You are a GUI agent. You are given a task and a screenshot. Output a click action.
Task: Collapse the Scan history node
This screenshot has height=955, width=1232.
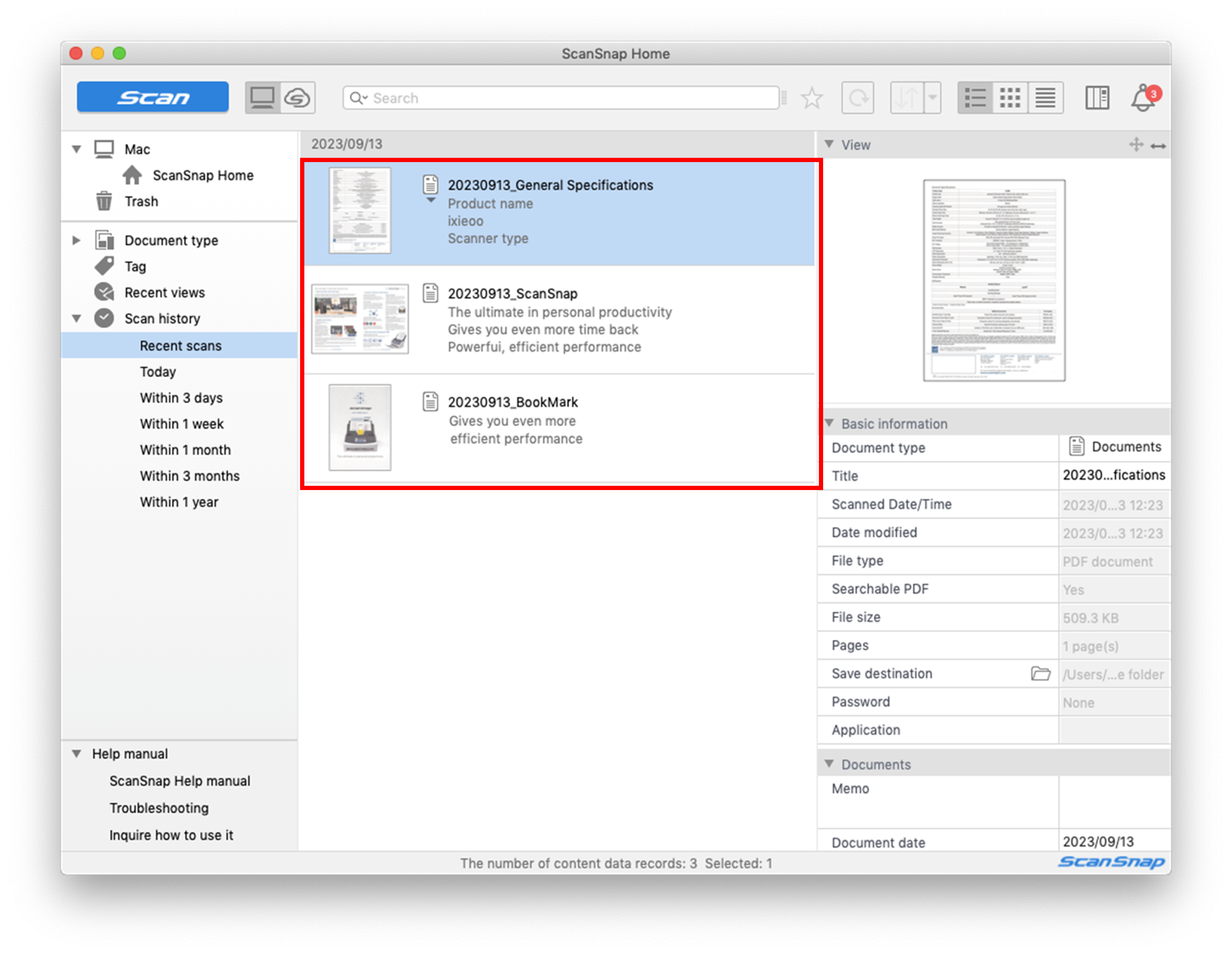[x=77, y=318]
